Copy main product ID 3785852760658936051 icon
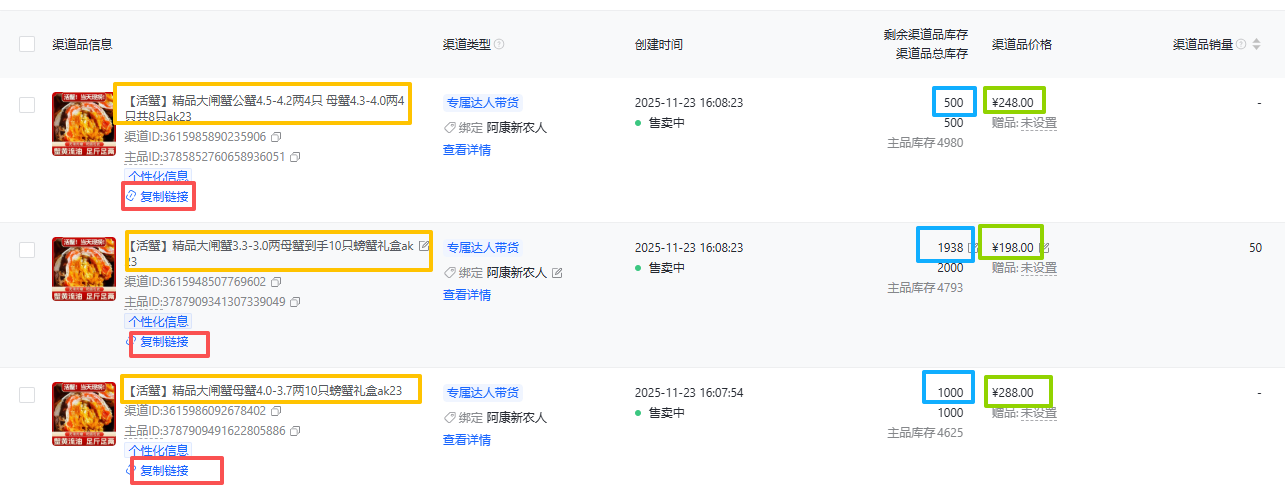This screenshot has height=501, width=1285. click(x=295, y=157)
